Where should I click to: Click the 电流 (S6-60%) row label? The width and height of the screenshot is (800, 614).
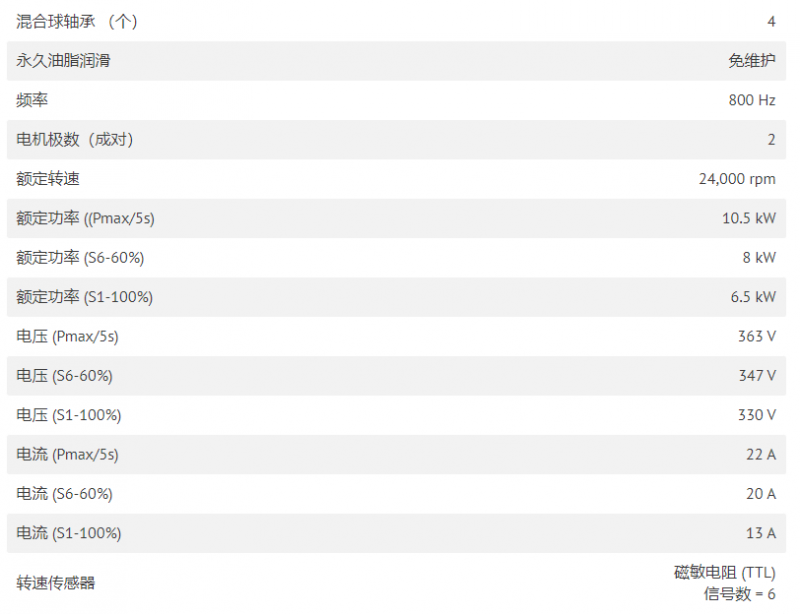(x=64, y=494)
